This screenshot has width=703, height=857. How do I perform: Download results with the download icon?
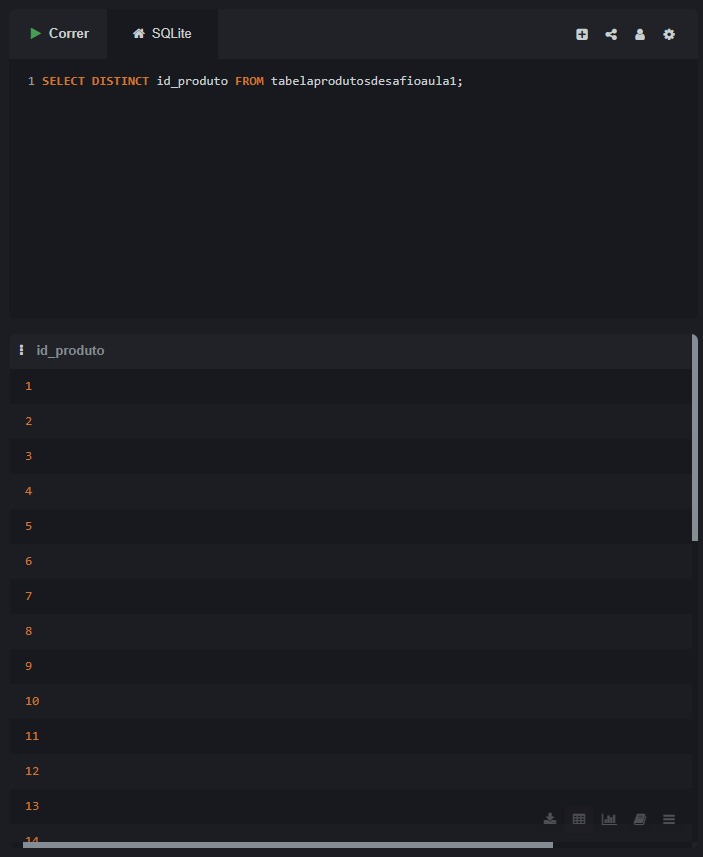(x=550, y=819)
